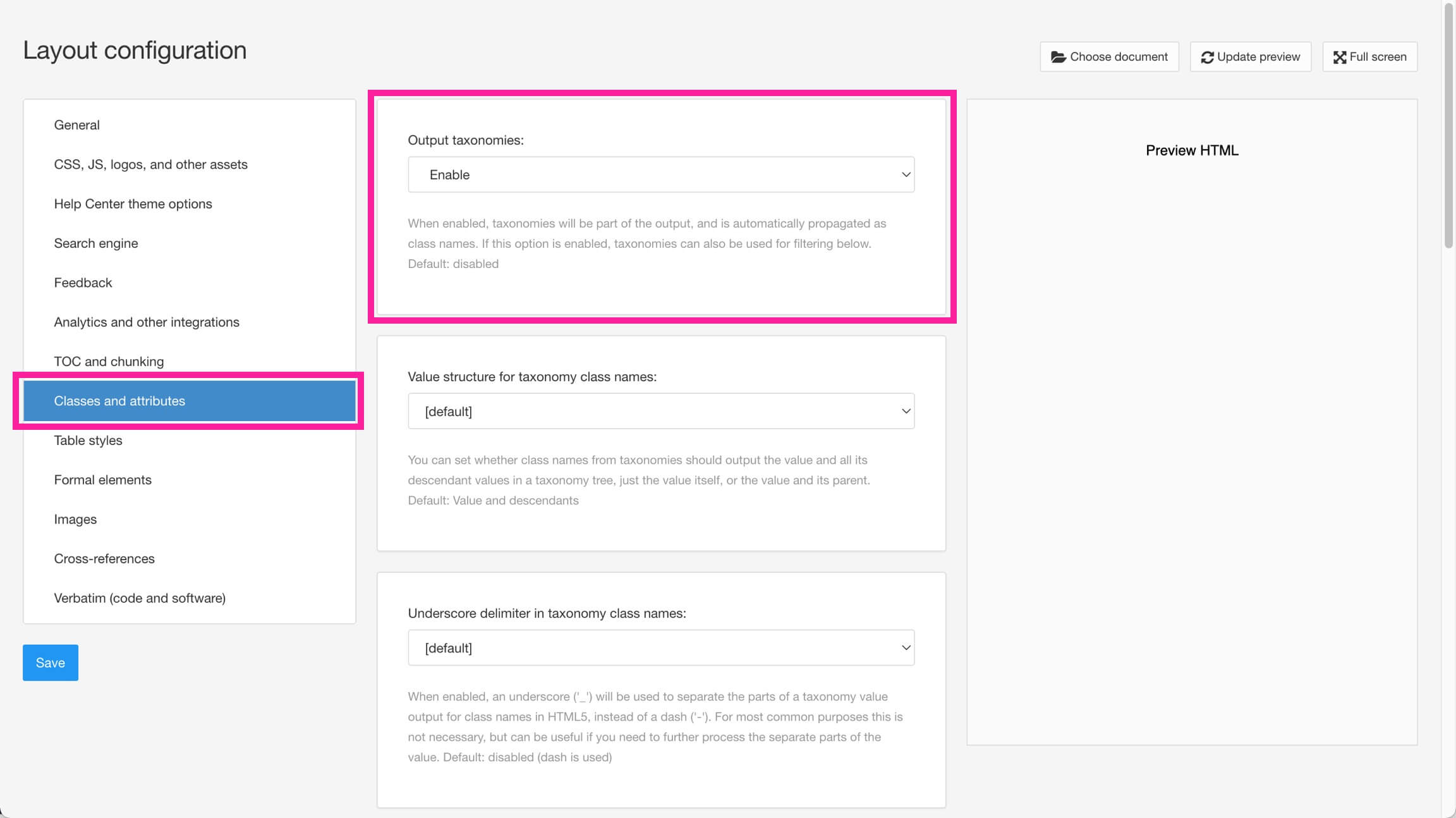Open the Feedback configuration section
Image resolution: width=1456 pixels, height=818 pixels.
pyautogui.click(x=83, y=283)
